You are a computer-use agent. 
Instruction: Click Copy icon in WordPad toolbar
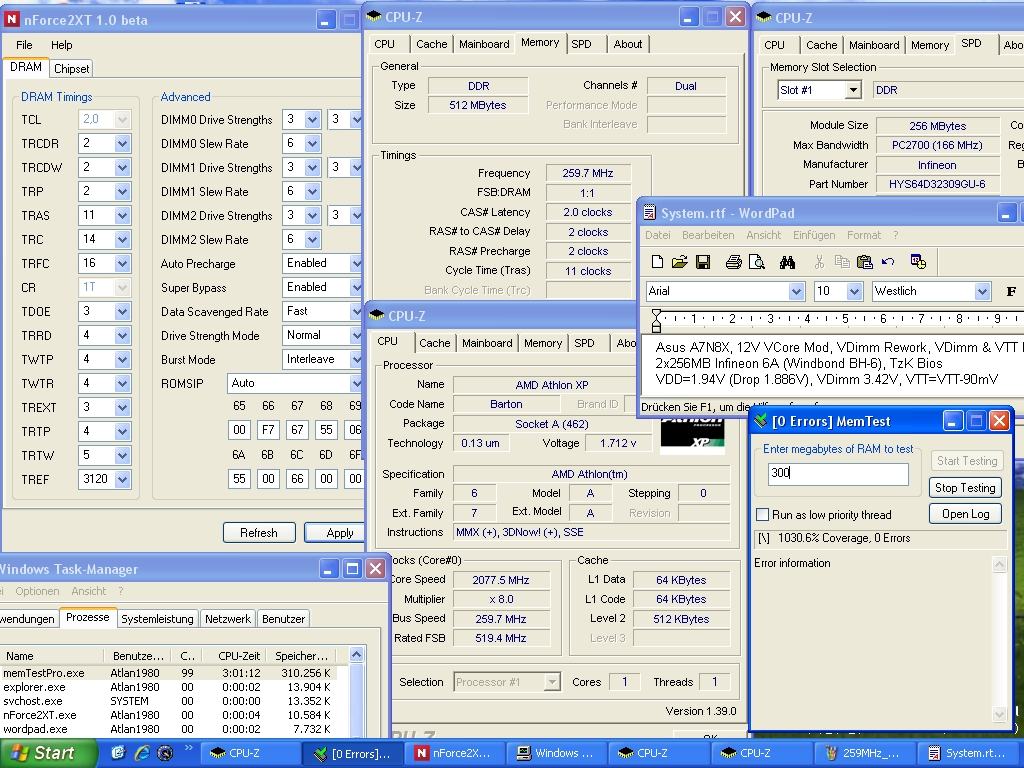pyautogui.click(x=842, y=262)
